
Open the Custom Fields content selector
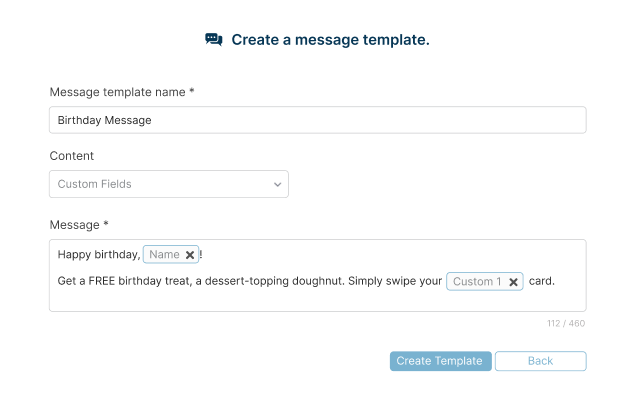pos(168,184)
